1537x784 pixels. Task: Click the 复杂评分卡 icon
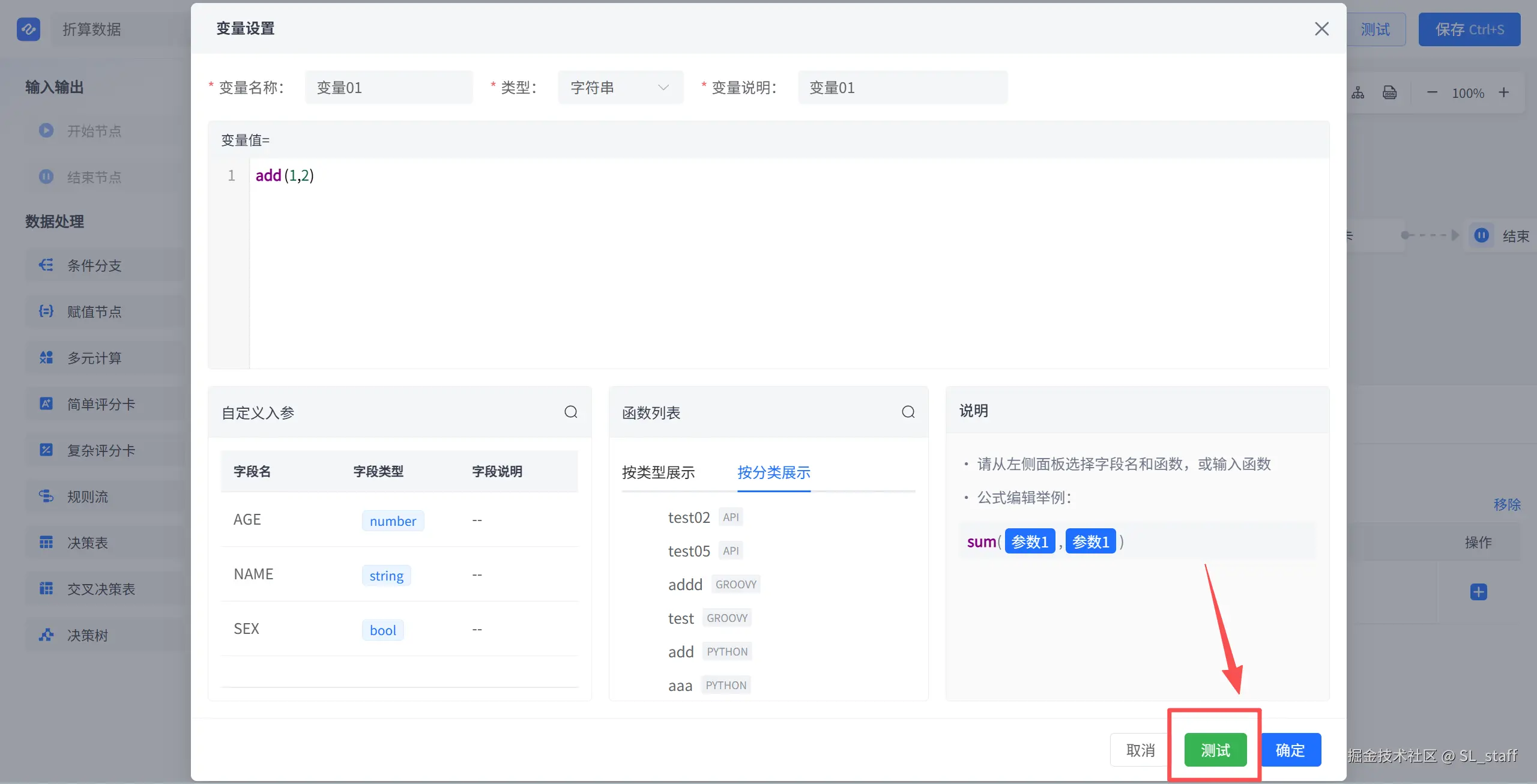coord(46,450)
